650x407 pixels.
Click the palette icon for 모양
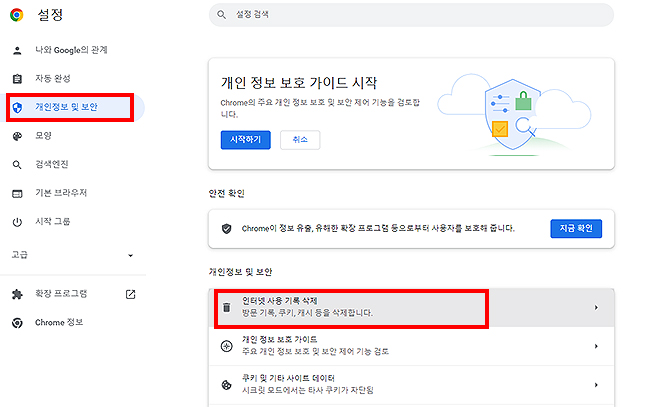(17, 136)
